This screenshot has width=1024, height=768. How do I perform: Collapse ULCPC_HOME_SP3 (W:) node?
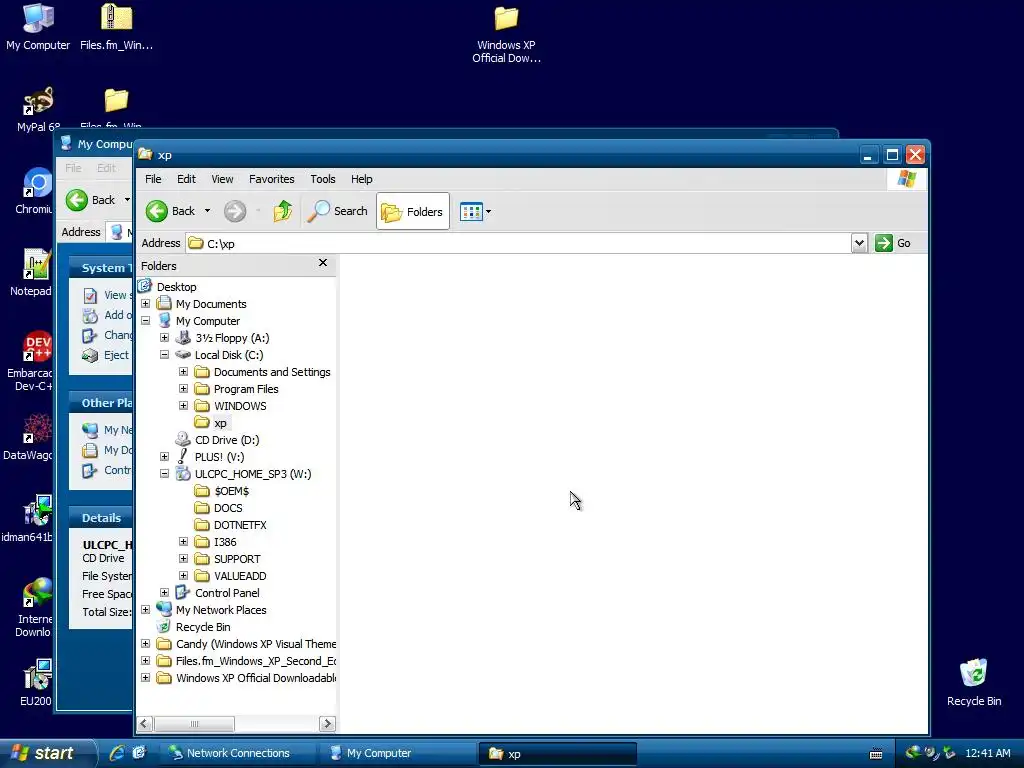(x=165, y=473)
